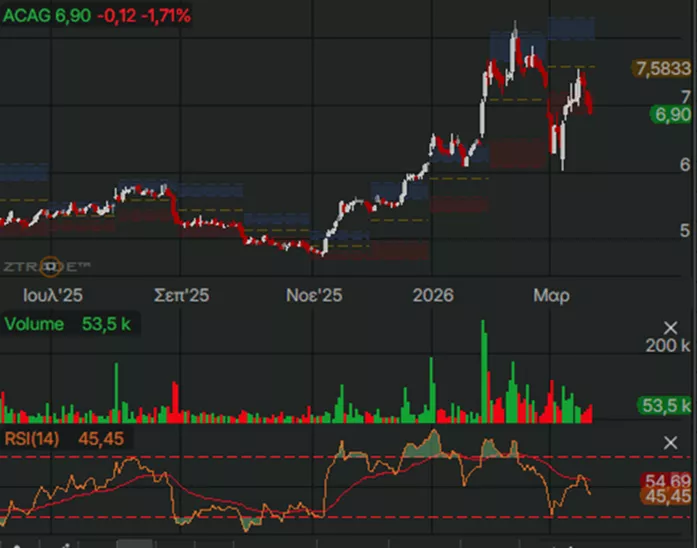Click the green 6,90 last price tag
The image size is (697, 548).
coord(671,115)
